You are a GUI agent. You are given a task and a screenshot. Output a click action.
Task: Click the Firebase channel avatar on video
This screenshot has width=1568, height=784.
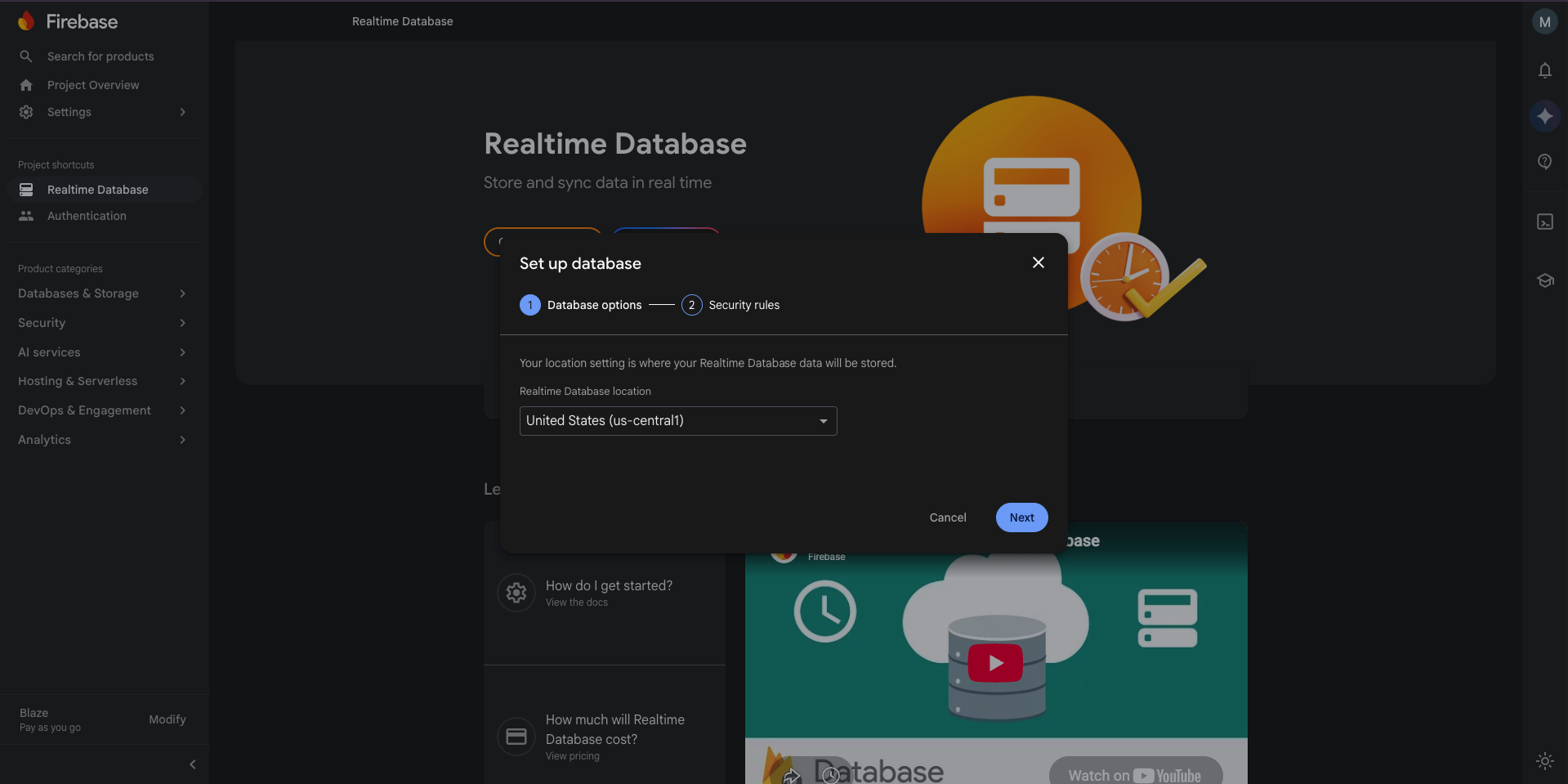point(784,555)
